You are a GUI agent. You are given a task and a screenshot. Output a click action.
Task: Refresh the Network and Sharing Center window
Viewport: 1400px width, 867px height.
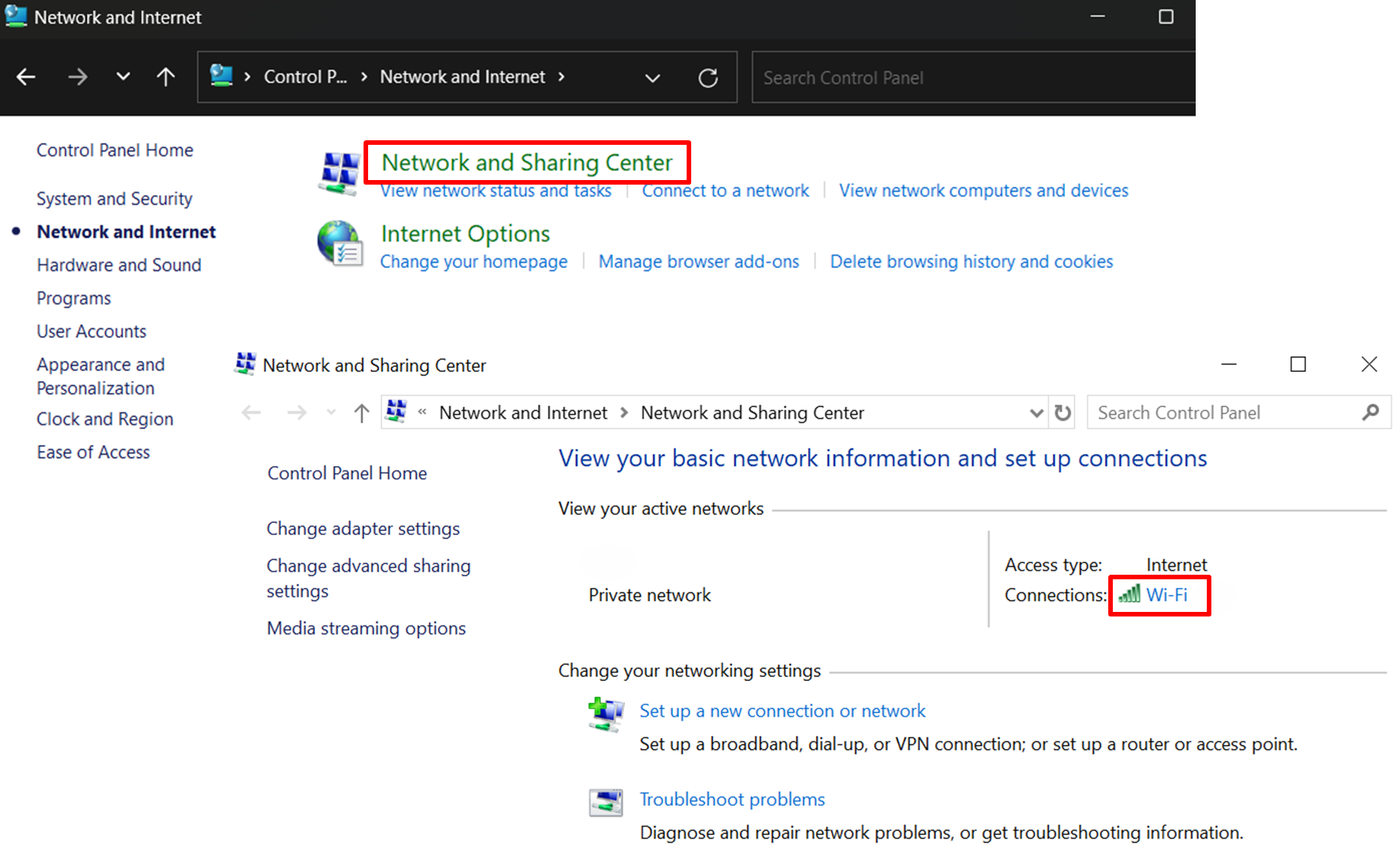click(x=1063, y=412)
